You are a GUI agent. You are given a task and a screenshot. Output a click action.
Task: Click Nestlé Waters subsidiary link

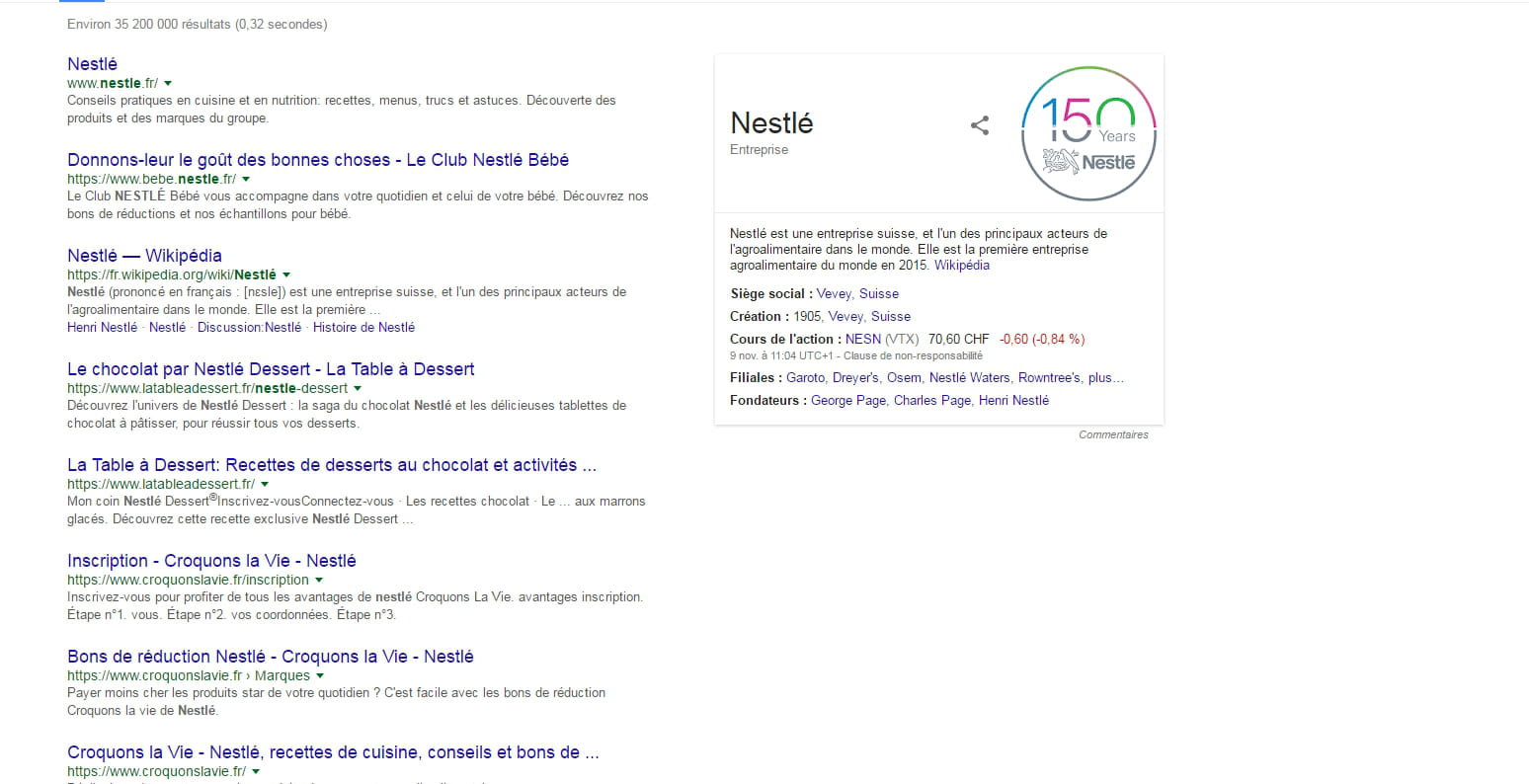[970, 378]
